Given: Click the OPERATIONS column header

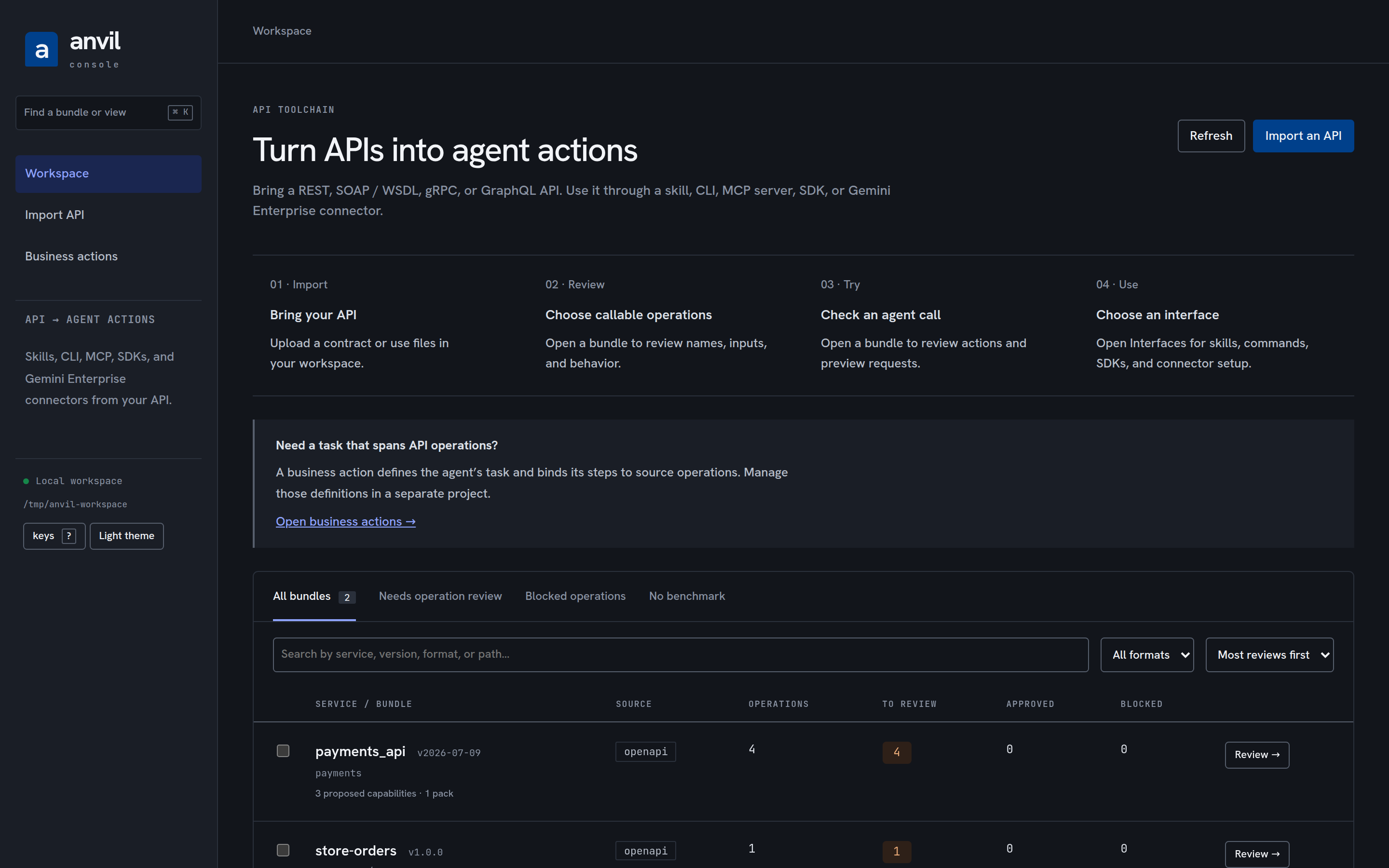Looking at the screenshot, I should [778, 704].
